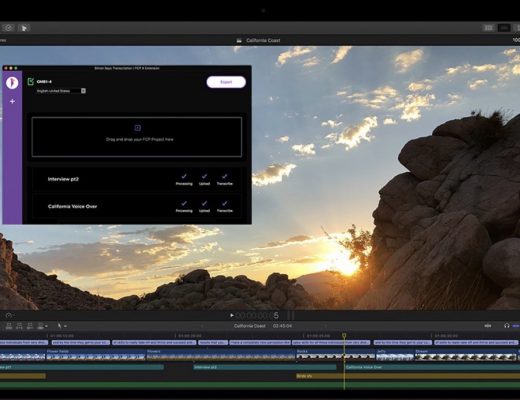The image size is (520, 400).
Task: Toggle audio skimming in timeline toolbar
Action: 488,326
